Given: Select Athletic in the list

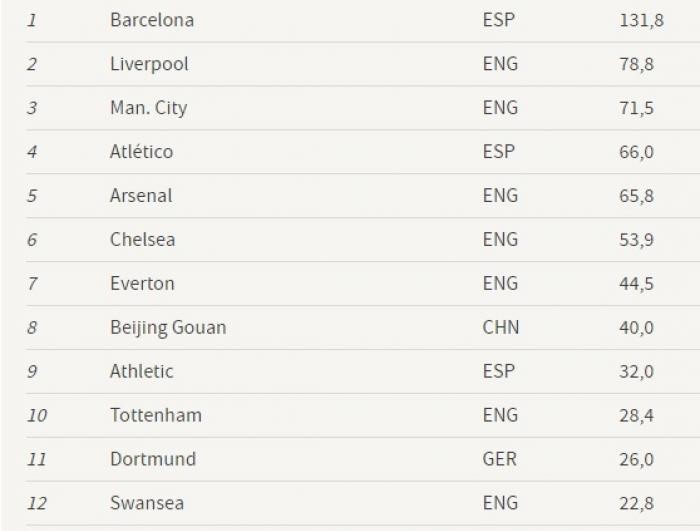Looking at the screenshot, I should (142, 372).
